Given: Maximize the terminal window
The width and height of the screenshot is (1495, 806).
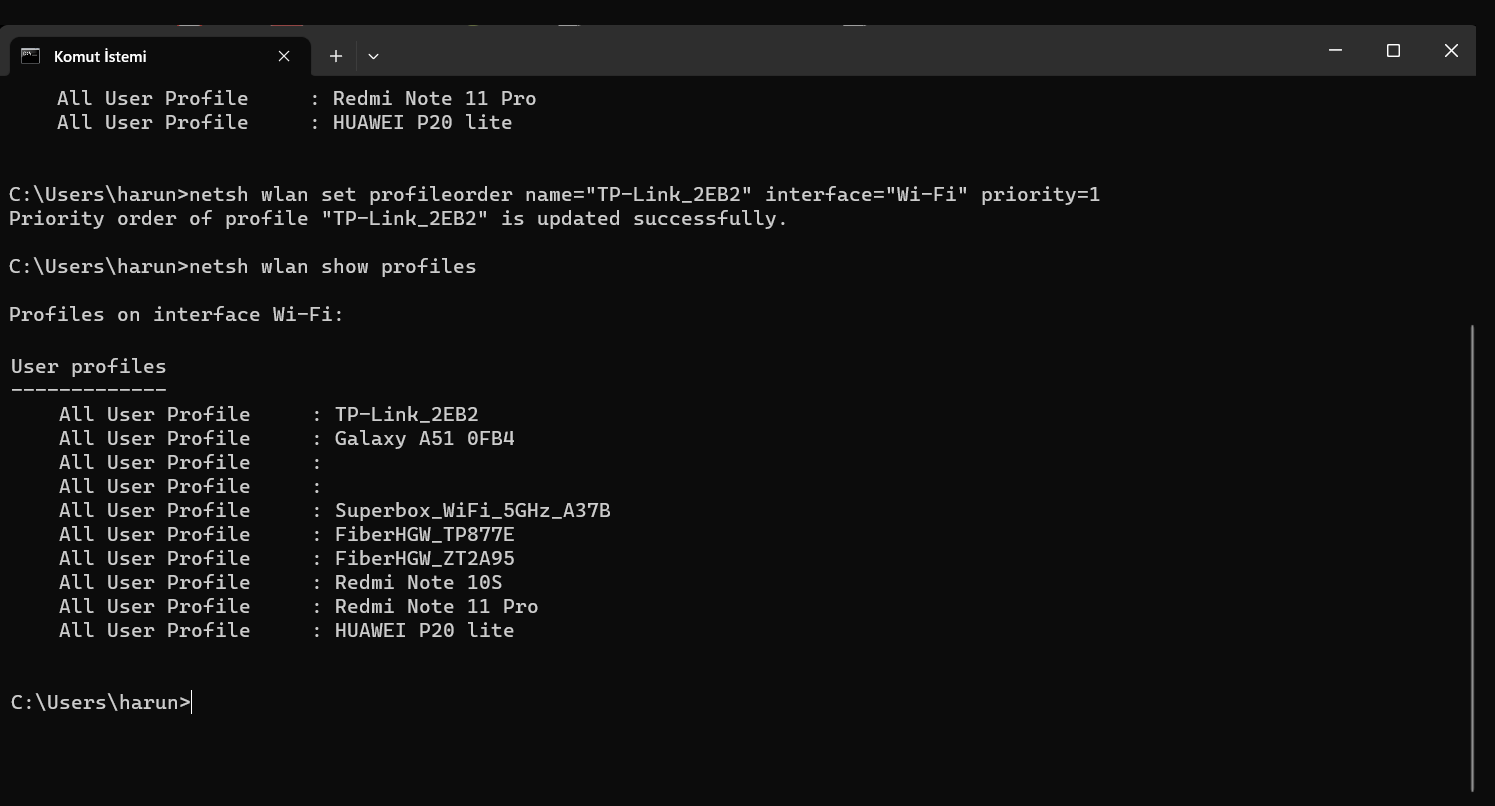Looking at the screenshot, I should click(x=1393, y=51).
